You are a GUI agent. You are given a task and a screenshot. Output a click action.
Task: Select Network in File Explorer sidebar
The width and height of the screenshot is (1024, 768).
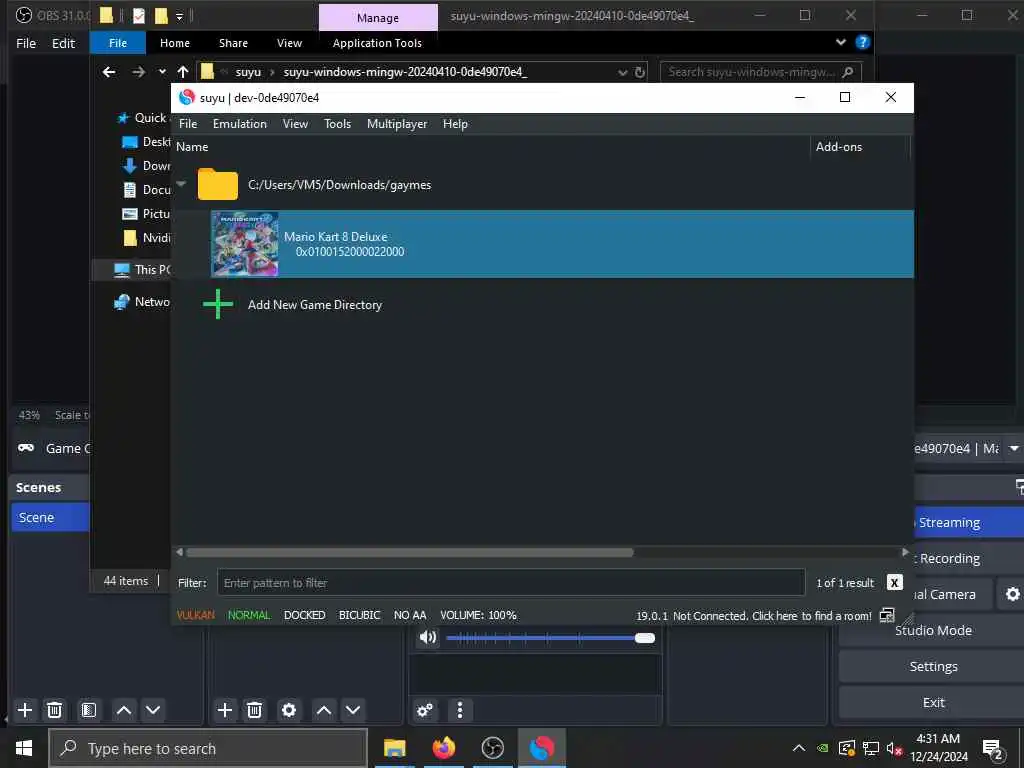[x=142, y=302]
